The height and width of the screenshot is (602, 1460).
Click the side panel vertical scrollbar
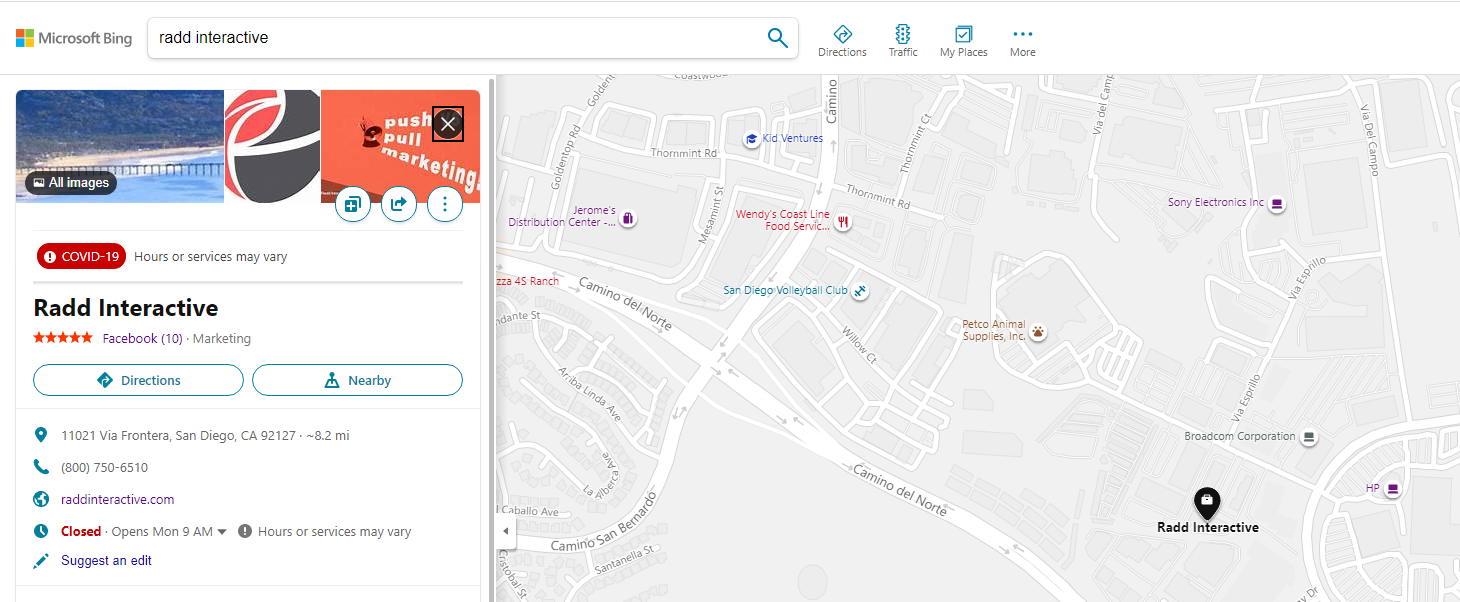pyautogui.click(x=491, y=340)
